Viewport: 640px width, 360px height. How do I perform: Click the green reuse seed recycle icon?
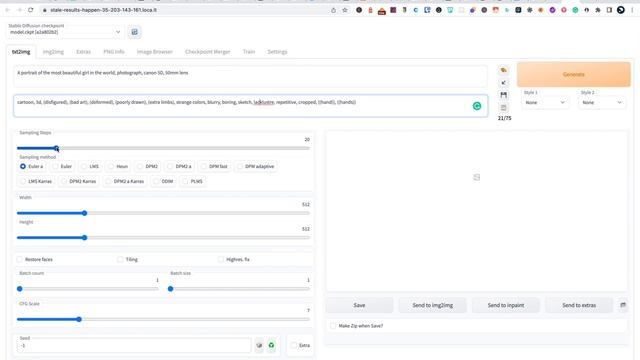(x=271, y=345)
